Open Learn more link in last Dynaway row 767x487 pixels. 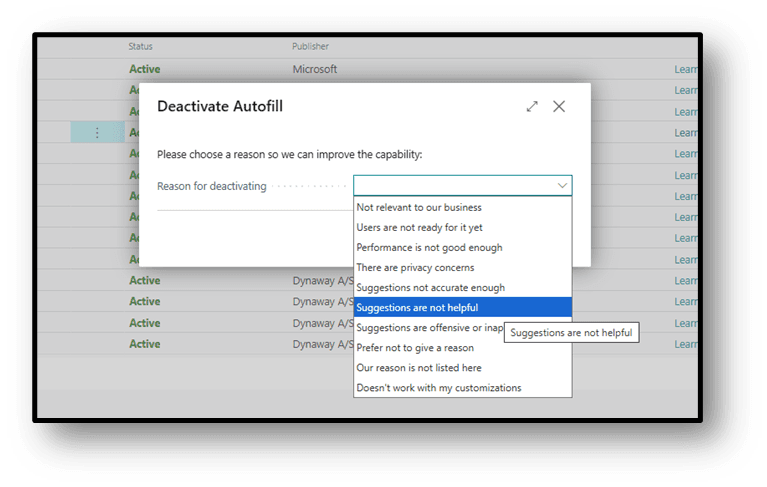point(686,344)
